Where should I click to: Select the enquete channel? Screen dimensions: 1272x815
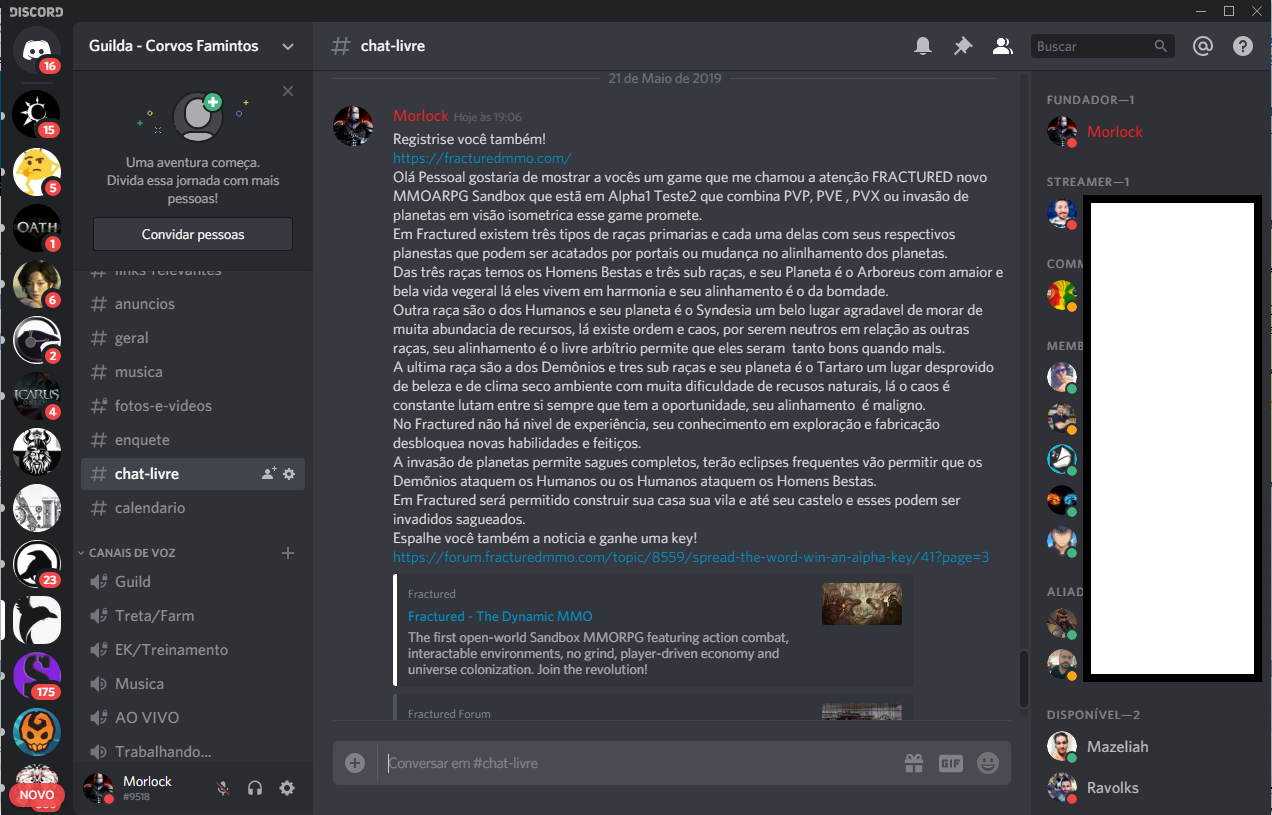(x=193, y=440)
